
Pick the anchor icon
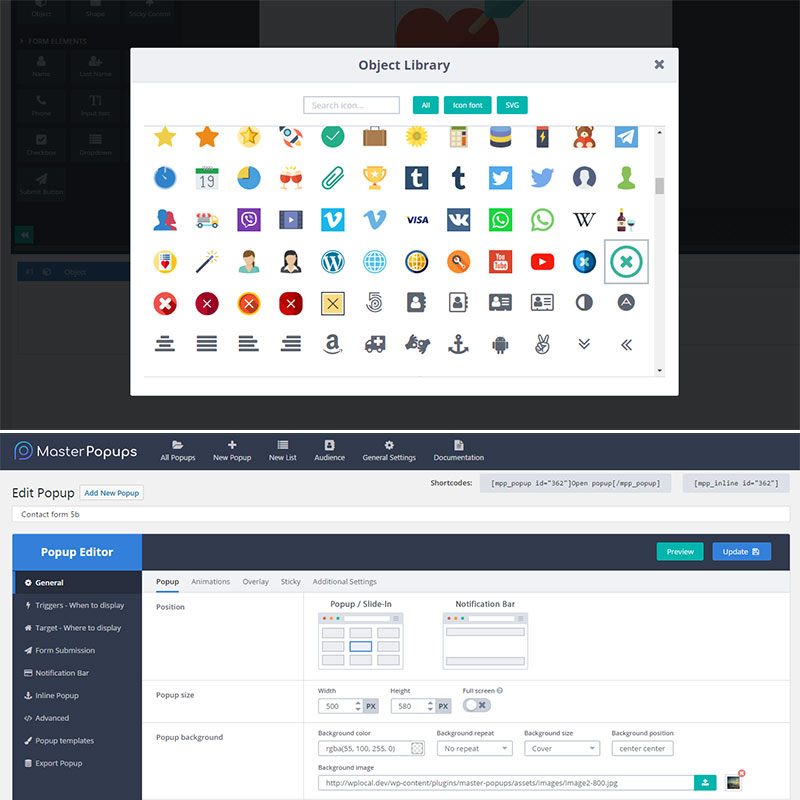point(458,344)
